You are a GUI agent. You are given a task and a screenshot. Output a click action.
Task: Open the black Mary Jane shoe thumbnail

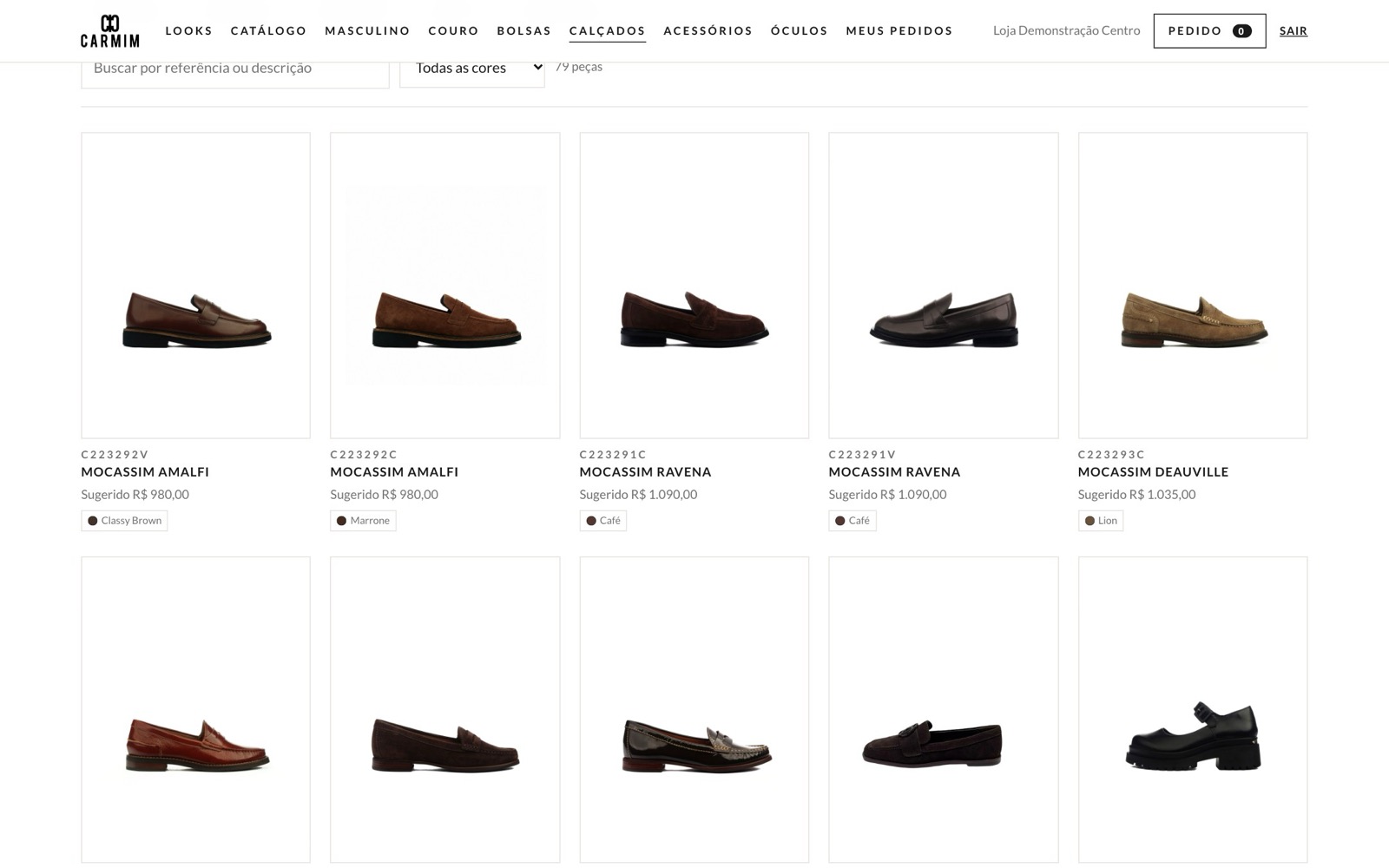[x=1192, y=709]
